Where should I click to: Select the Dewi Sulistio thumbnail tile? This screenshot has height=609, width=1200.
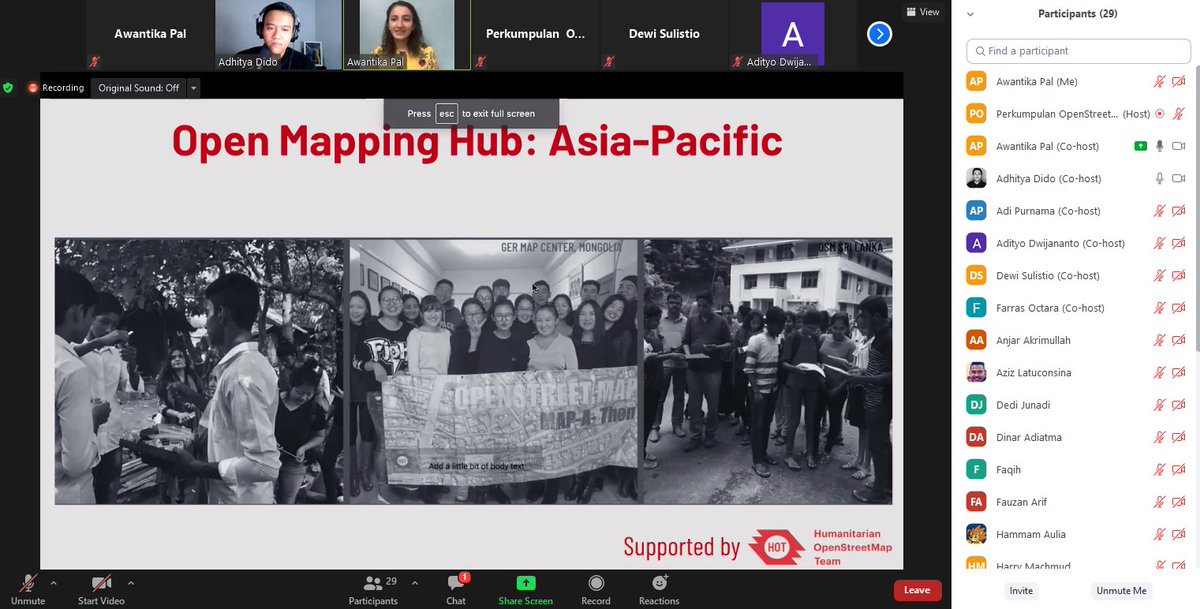coord(663,35)
